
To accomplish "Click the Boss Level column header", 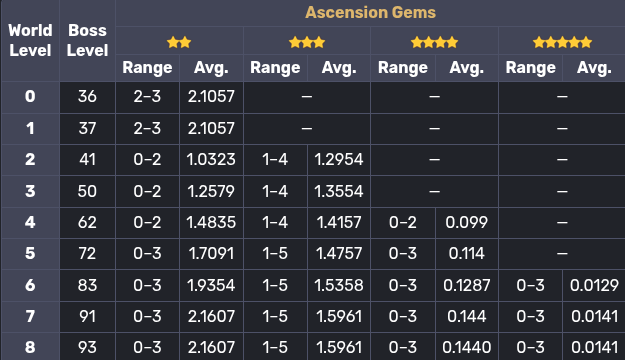I will pyautogui.click(x=87, y=40).
